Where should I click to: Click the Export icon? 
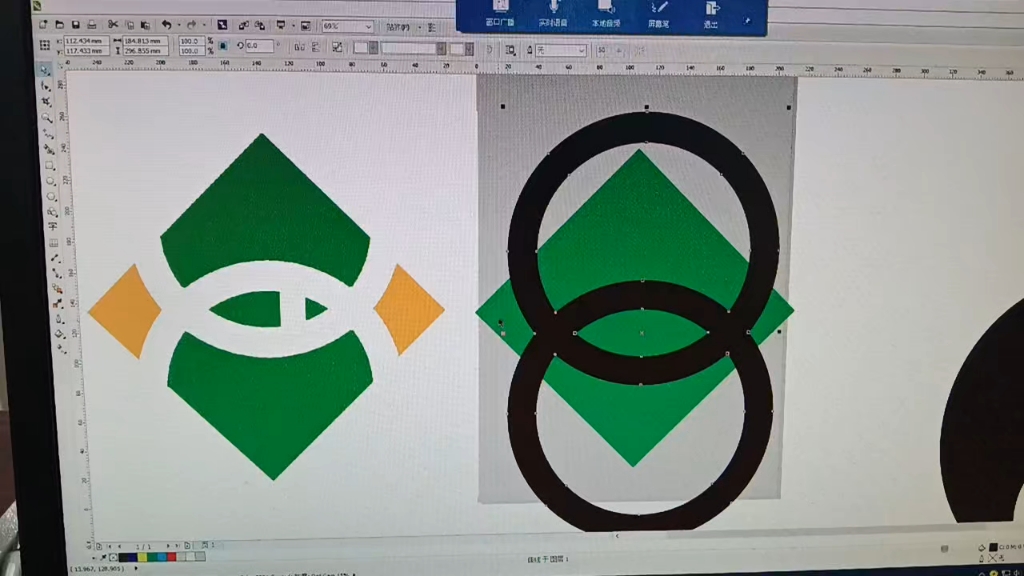click(x=259, y=25)
